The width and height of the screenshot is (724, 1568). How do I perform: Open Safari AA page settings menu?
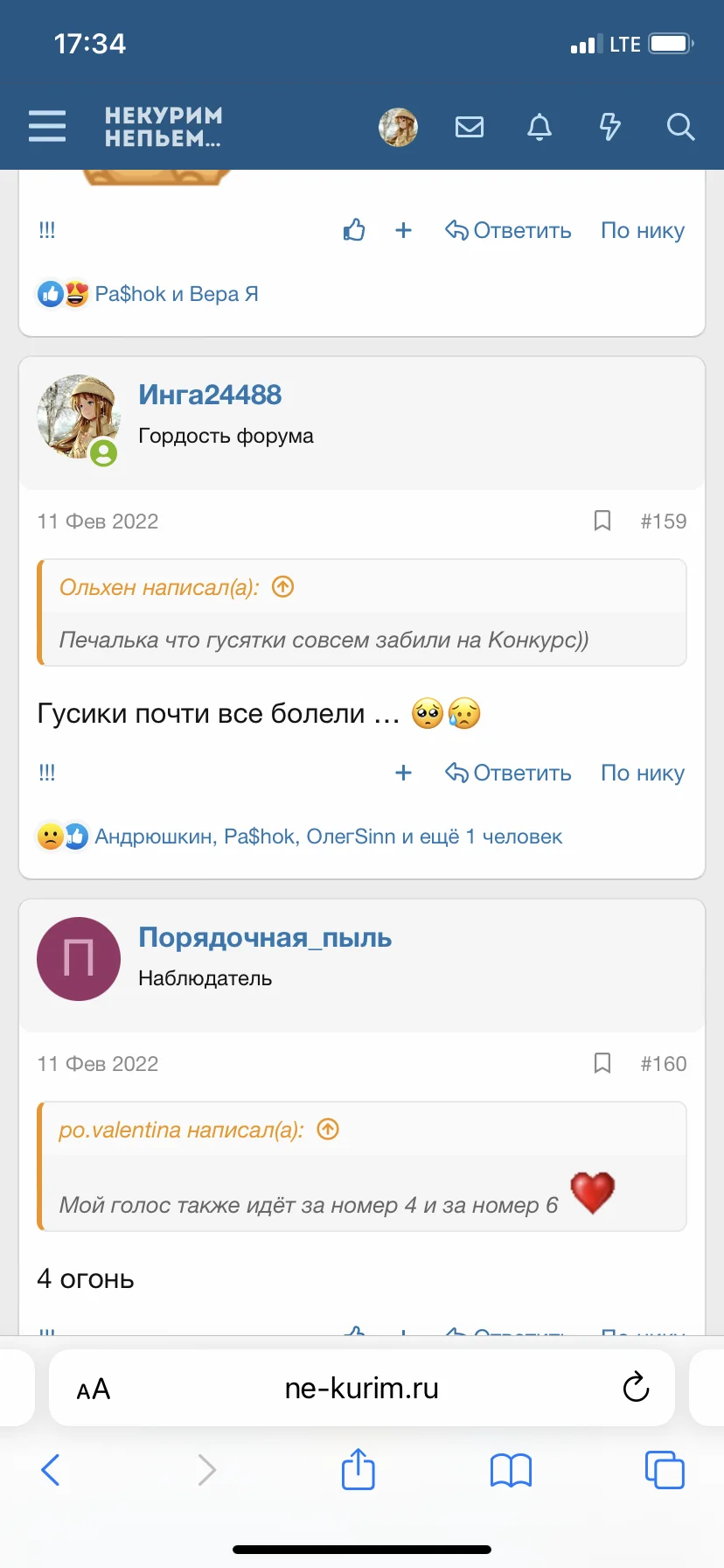pyautogui.click(x=94, y=1389)
